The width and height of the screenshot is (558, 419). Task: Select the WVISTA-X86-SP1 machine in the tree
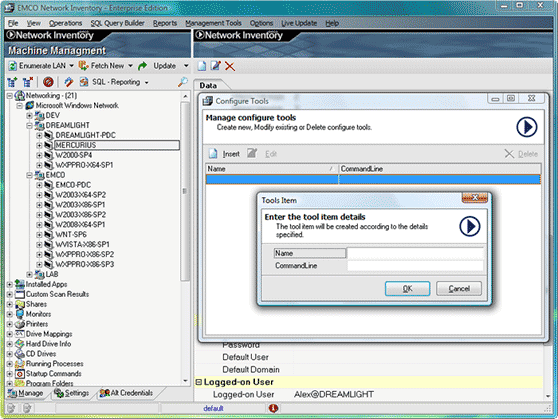[x=82, y=245]
